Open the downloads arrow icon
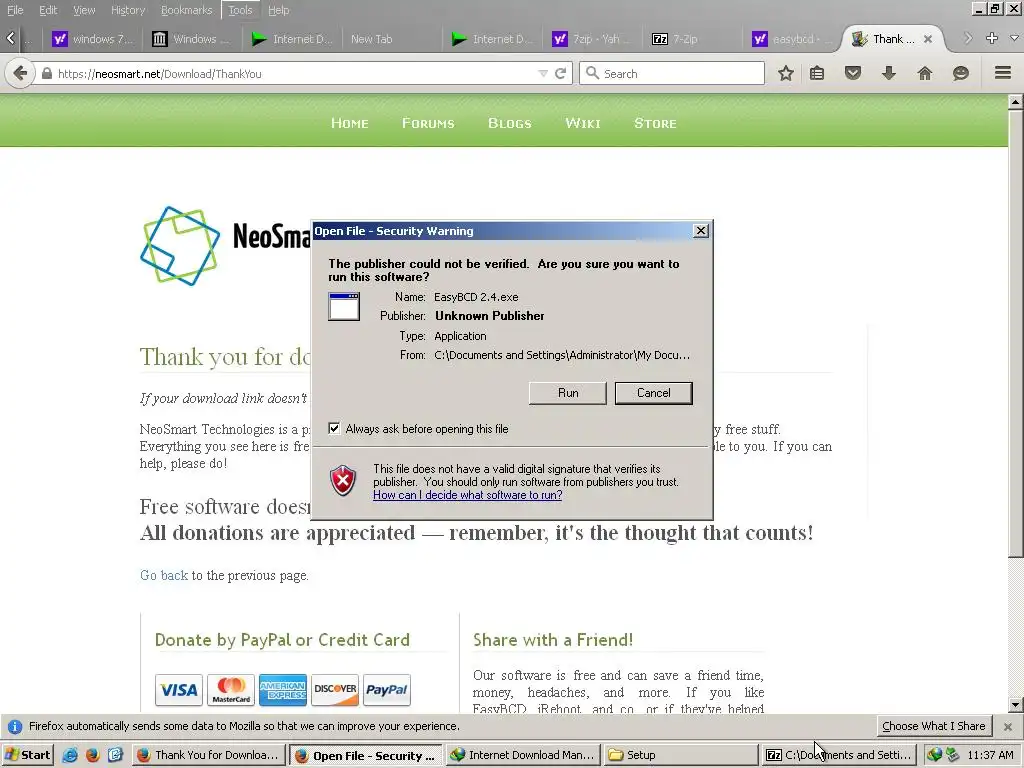The height and width of the screenshot is (768, 1024). [888, 73]
